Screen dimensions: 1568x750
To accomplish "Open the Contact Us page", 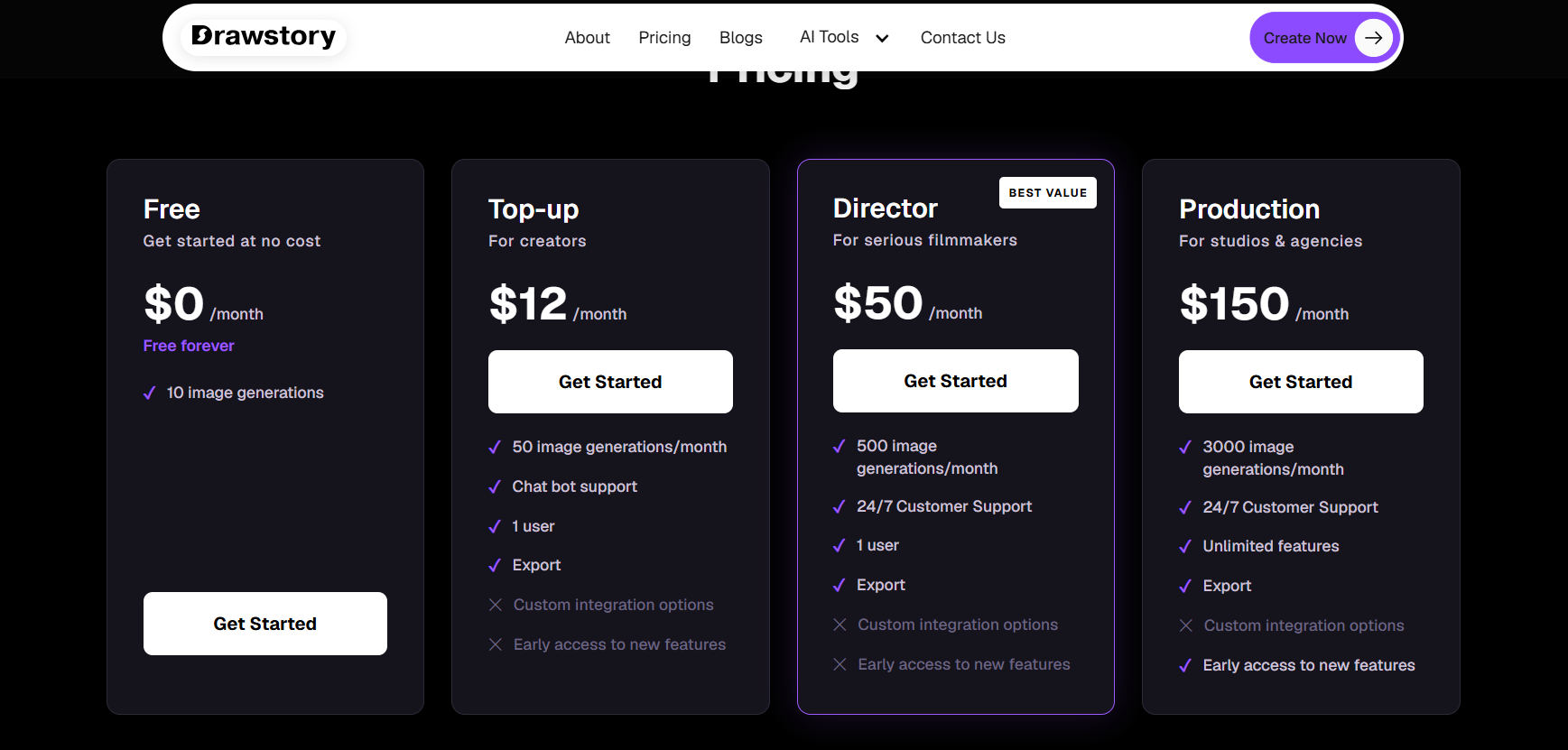I will click(x=962, y=38).
